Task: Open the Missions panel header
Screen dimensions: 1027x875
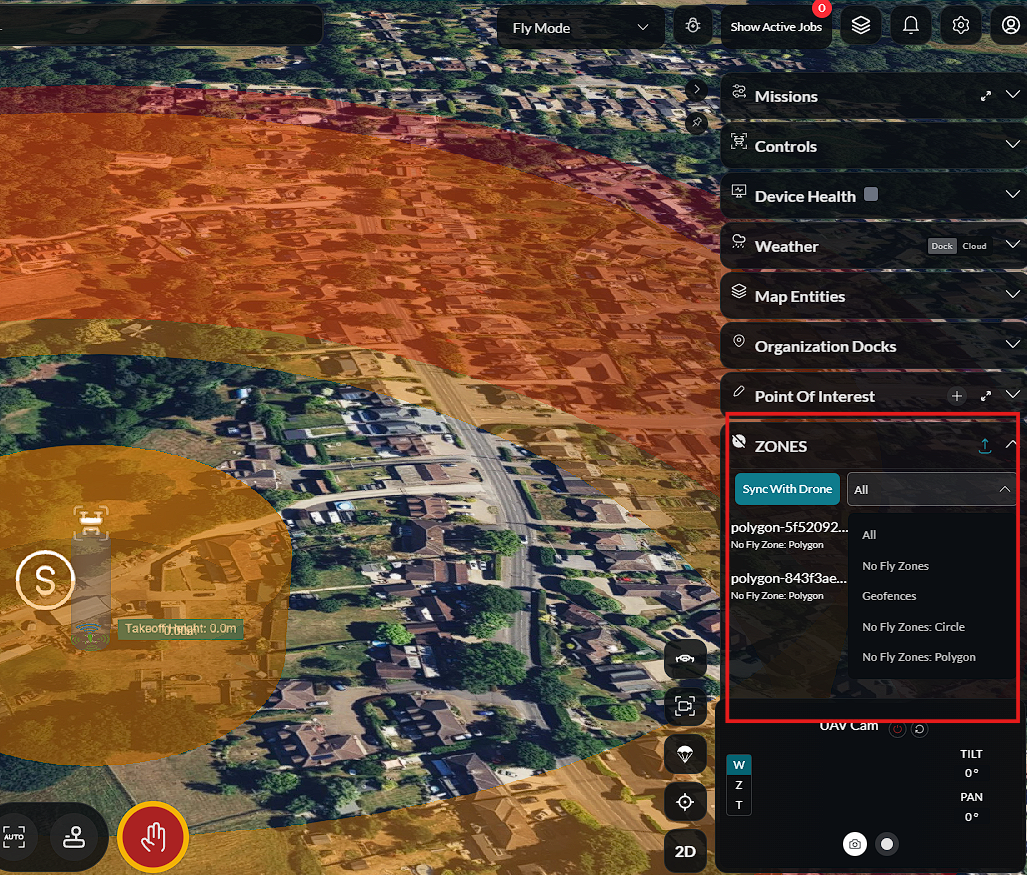Action: (x=873, y=96)
